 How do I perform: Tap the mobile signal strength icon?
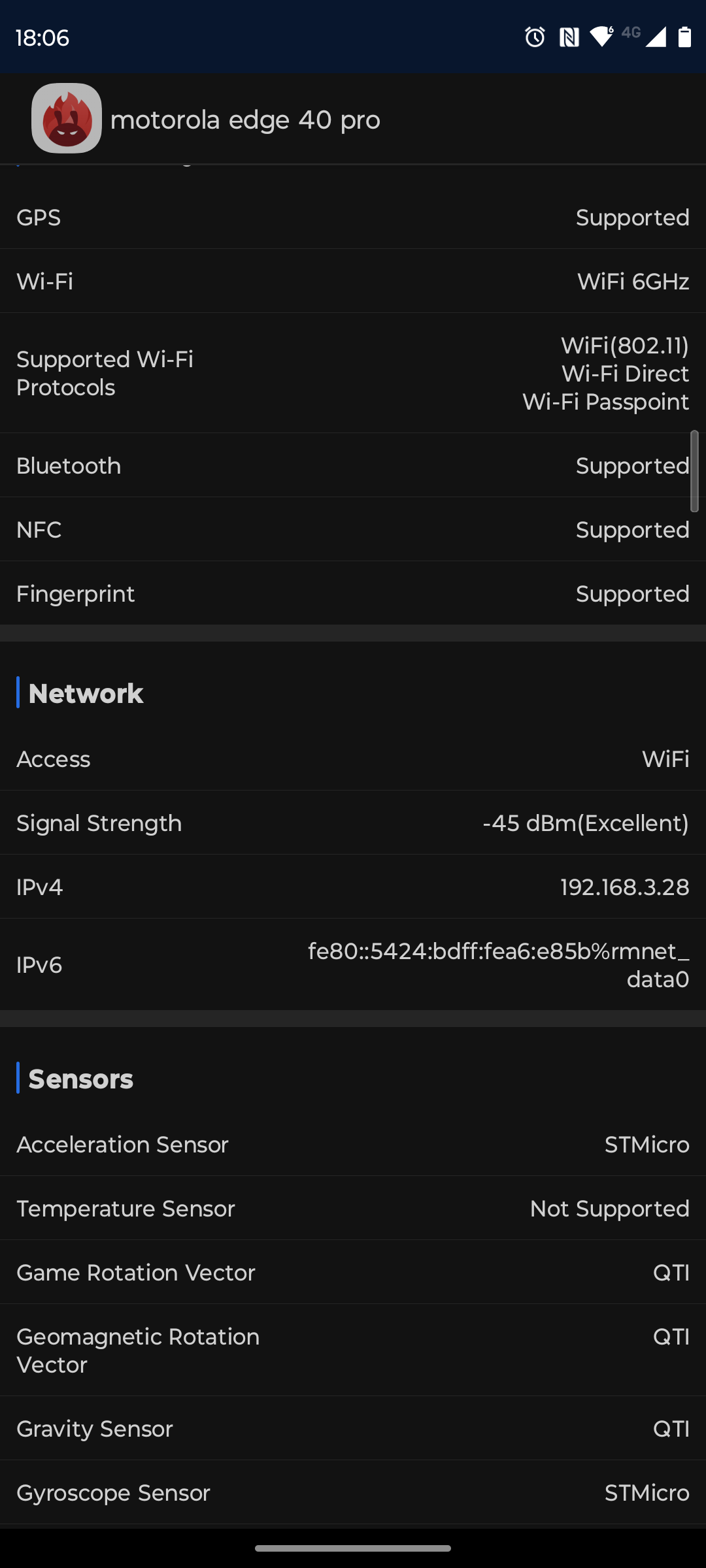(x=655, y=37)
